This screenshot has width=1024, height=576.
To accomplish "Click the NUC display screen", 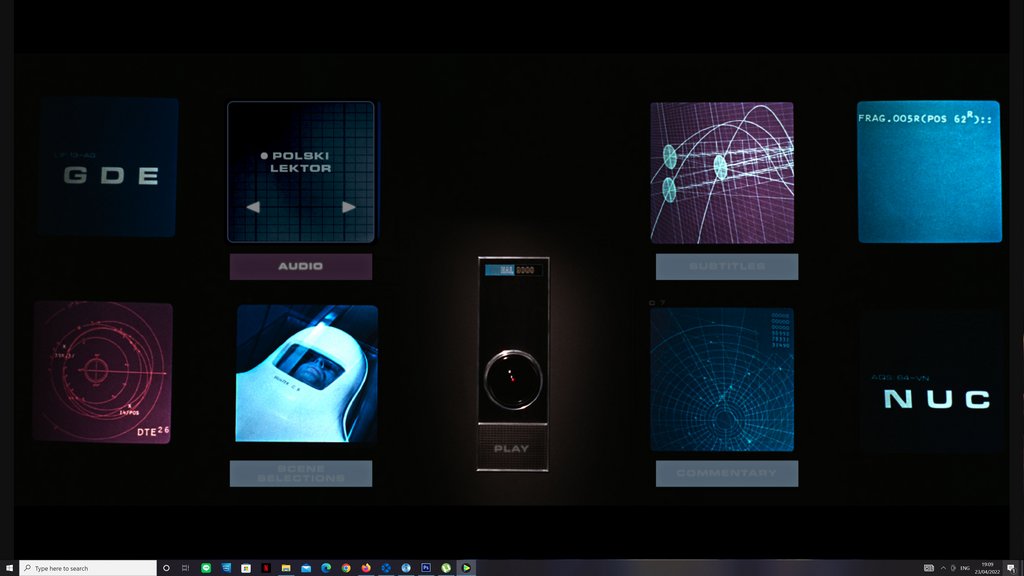I will pos(931,382).
